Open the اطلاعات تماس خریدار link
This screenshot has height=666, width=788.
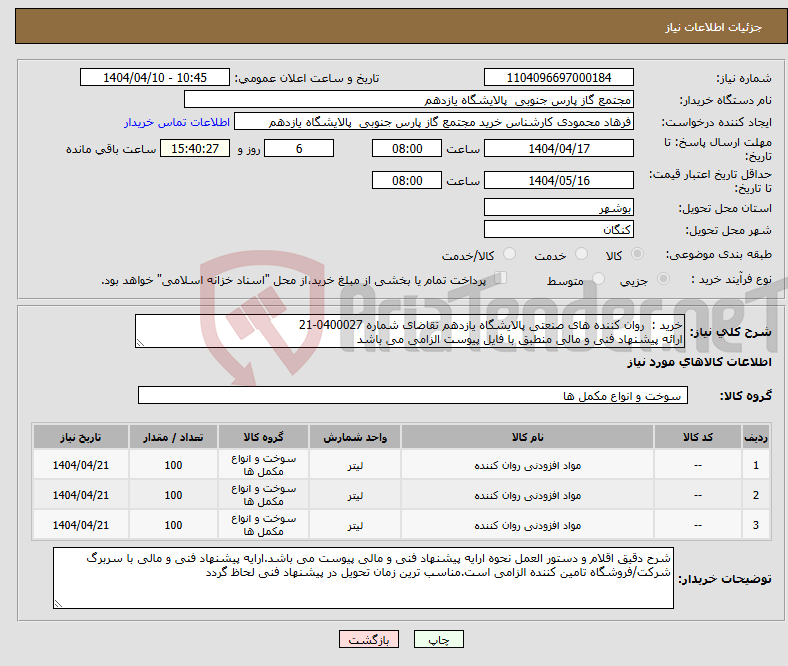pyautogui.click(x=177, y=122)
